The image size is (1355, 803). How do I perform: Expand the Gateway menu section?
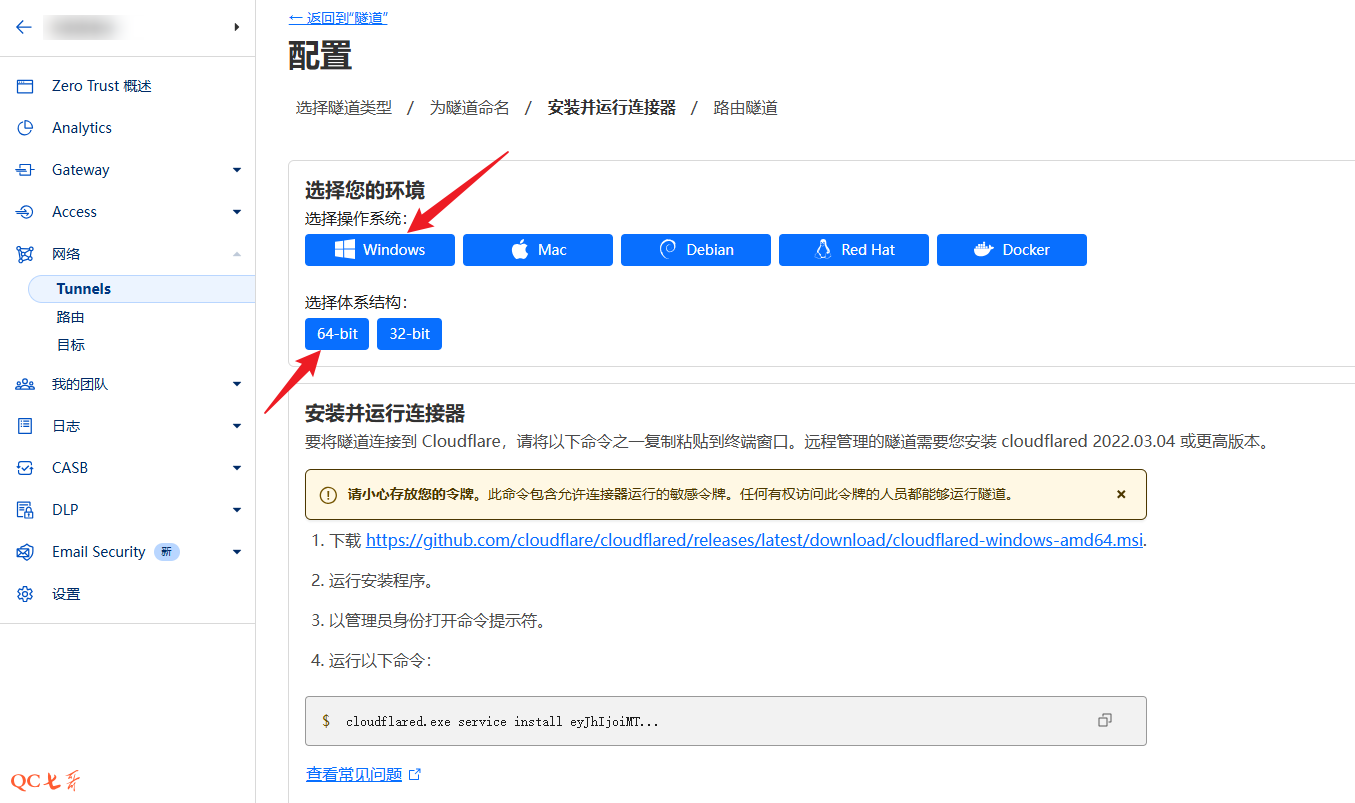[x=237, y=170]
